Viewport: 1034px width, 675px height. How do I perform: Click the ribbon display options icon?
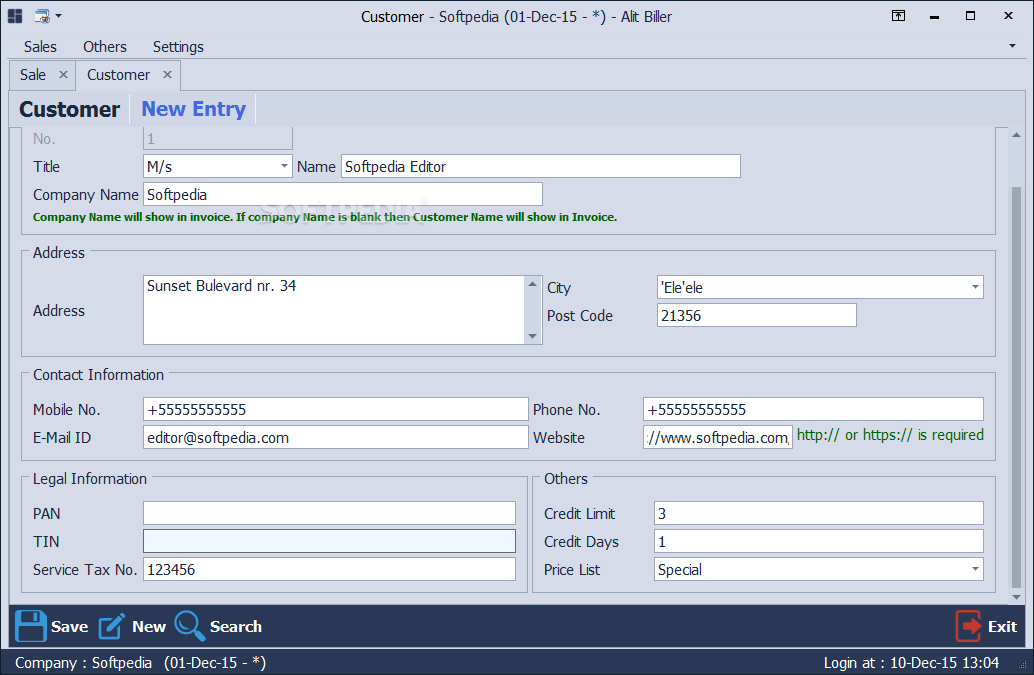click(898, 16)
